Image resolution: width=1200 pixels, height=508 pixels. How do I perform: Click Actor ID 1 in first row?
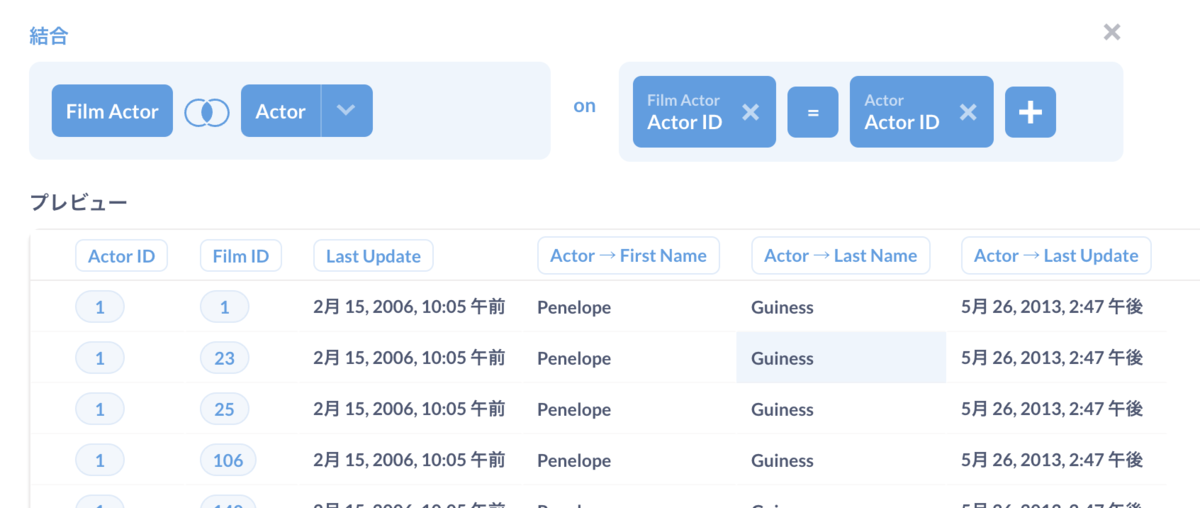pyautogui.click(x=100, y=307)
